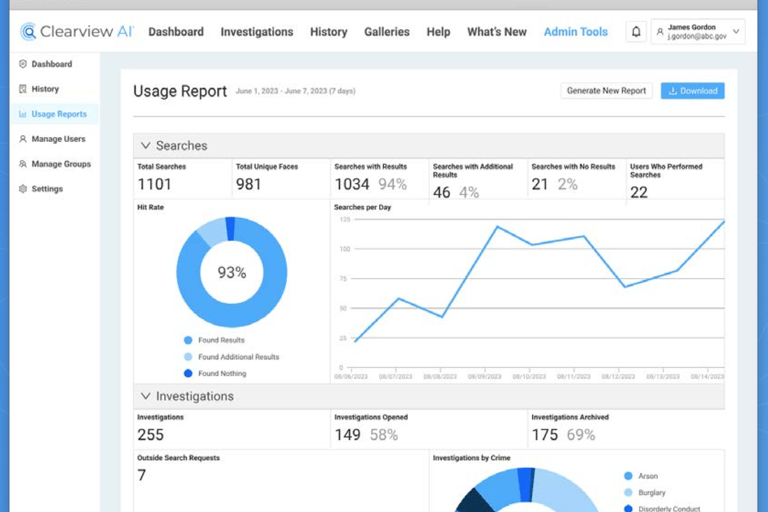Click the Arson color swatch in crime legend
Image resolution: width=768 pixels, height=512 pixels.
coord(628,476)
